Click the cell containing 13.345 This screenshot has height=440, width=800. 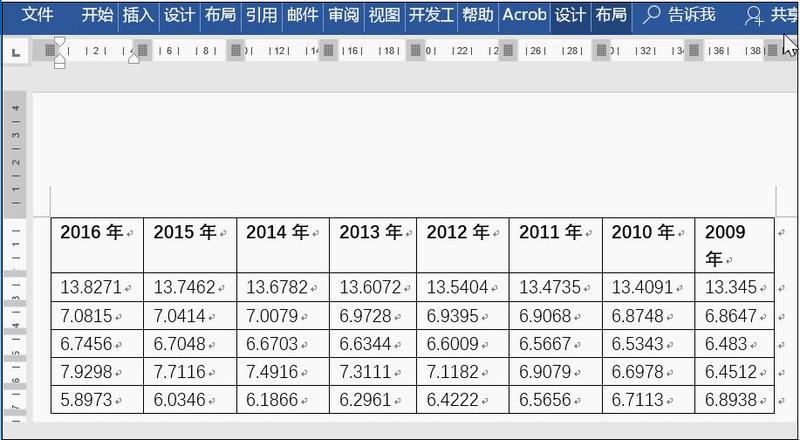[735, 287]
